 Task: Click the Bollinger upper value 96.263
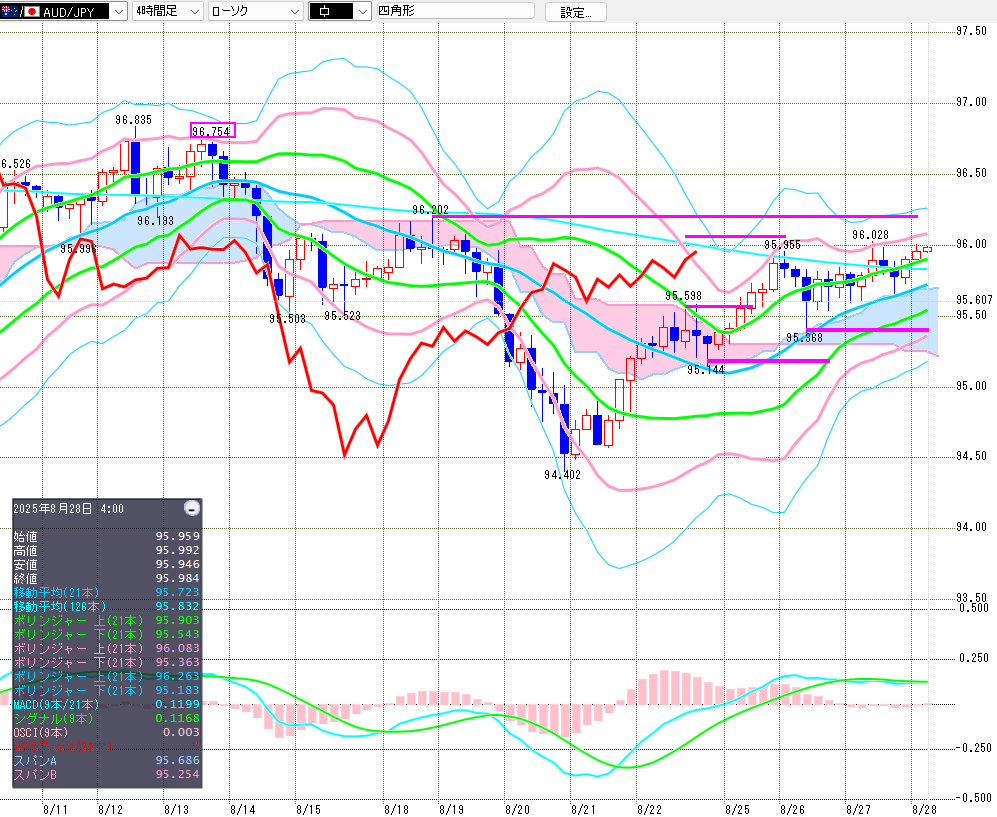(177, 676)
